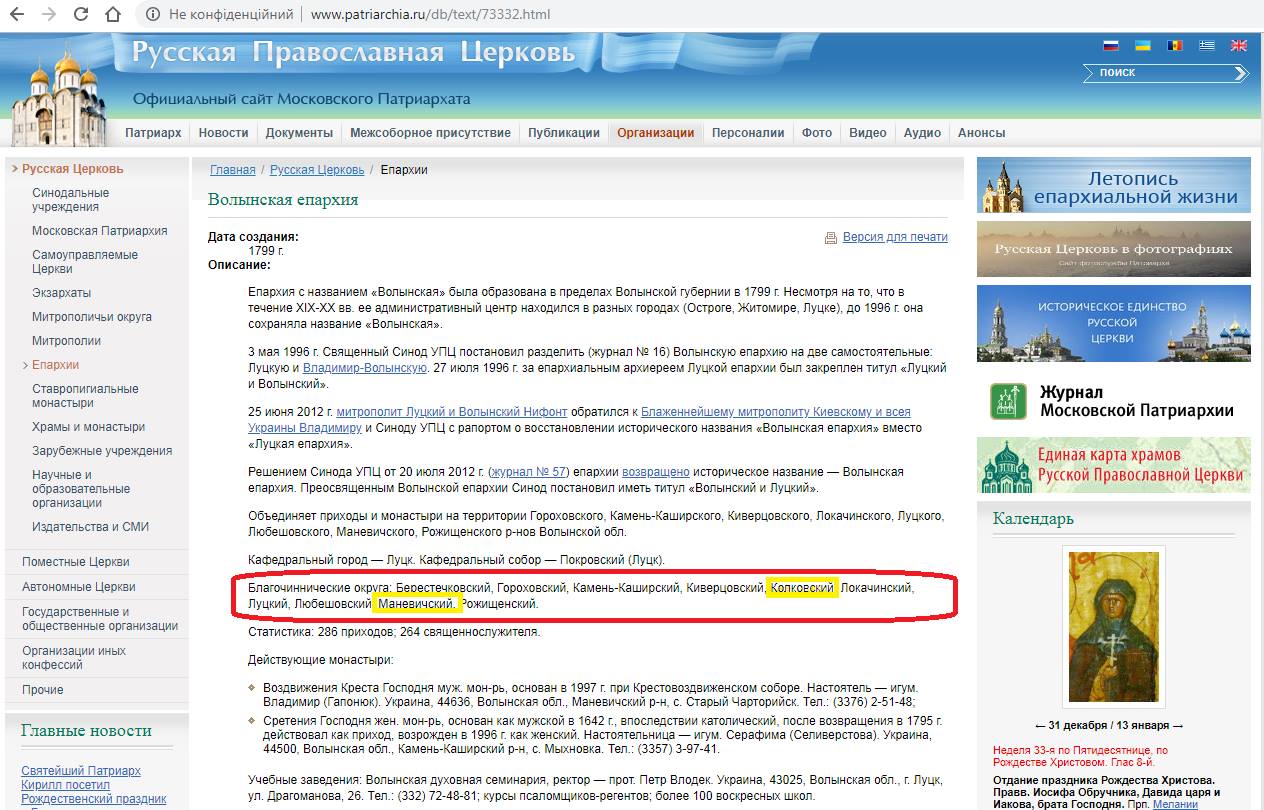Choose the Greek flag language icon
Screen dimensions: 1264x810
pos(1207,46)
